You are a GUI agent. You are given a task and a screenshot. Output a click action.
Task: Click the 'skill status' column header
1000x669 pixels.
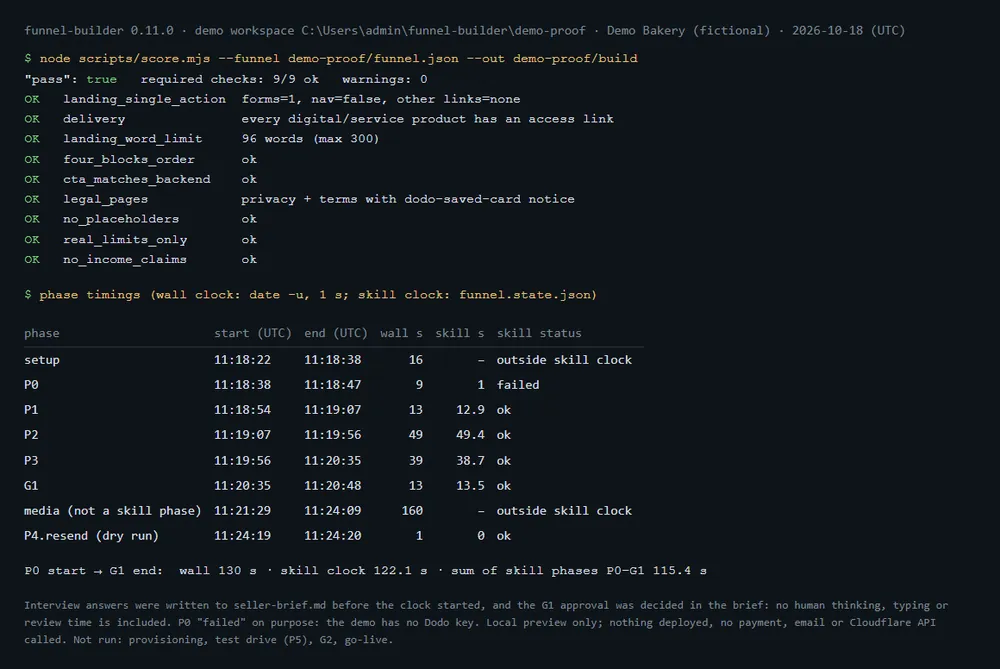pyautogui.click(x=539, y=333)
